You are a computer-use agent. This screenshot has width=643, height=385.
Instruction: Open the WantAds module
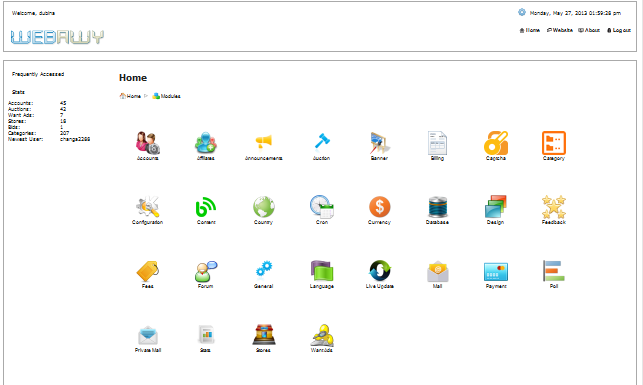click(x=322, y=338)
